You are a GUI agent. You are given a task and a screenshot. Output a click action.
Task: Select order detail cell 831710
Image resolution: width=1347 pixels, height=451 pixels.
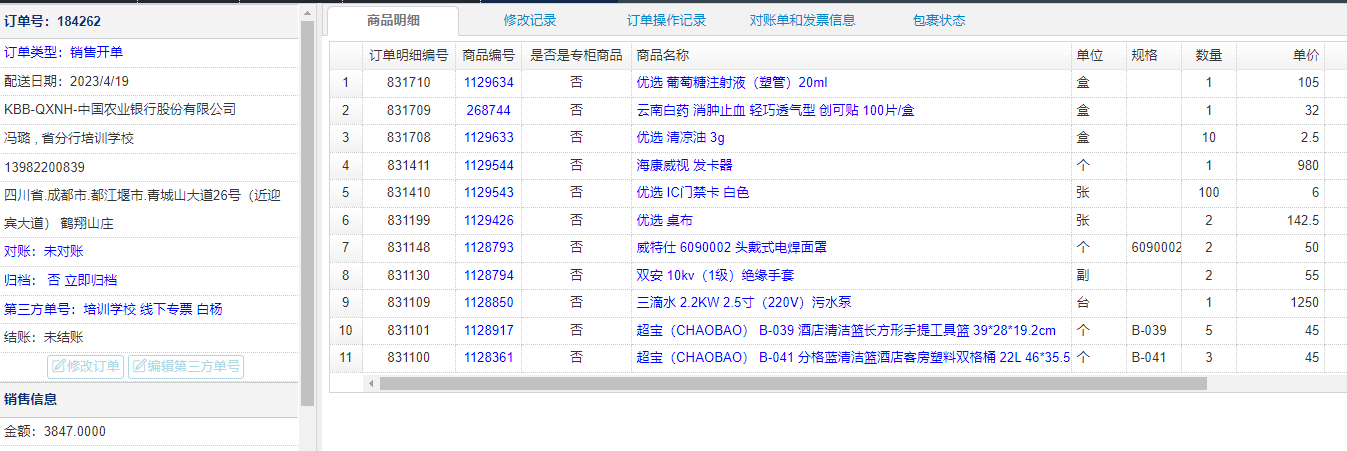coord(408,83)
